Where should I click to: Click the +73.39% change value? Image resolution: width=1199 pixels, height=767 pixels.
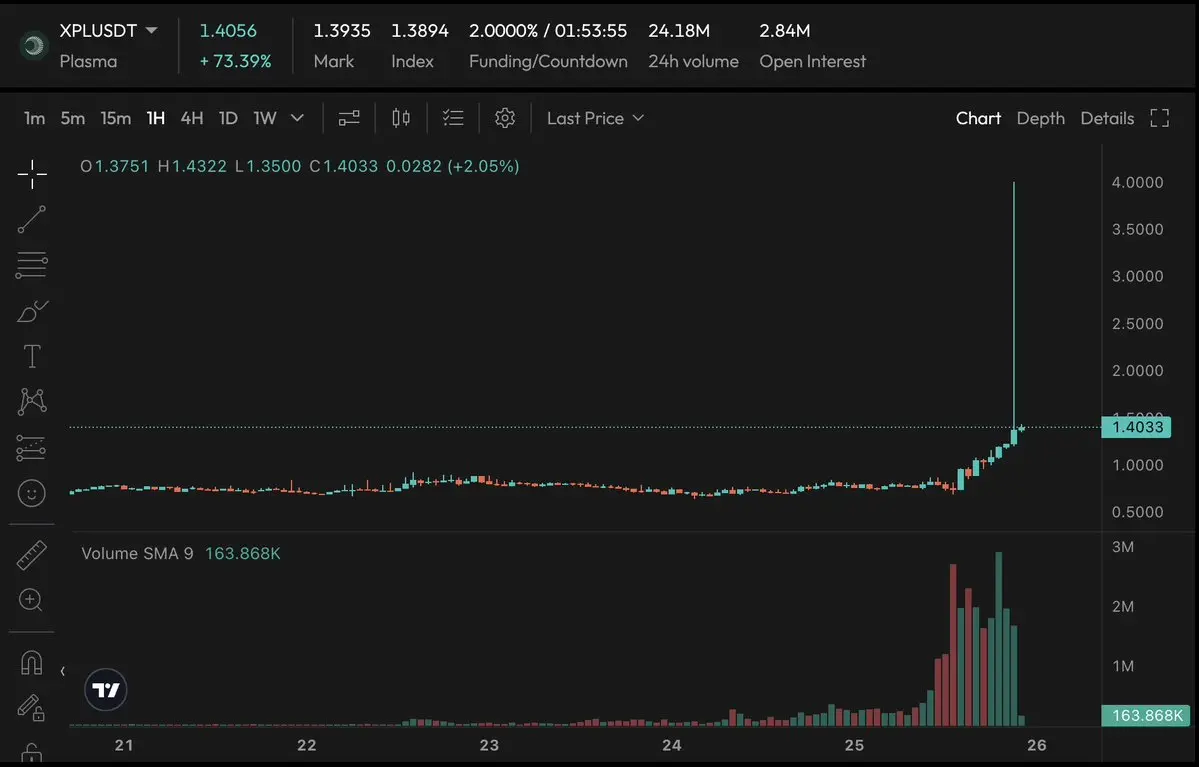(x=236, y=61)
